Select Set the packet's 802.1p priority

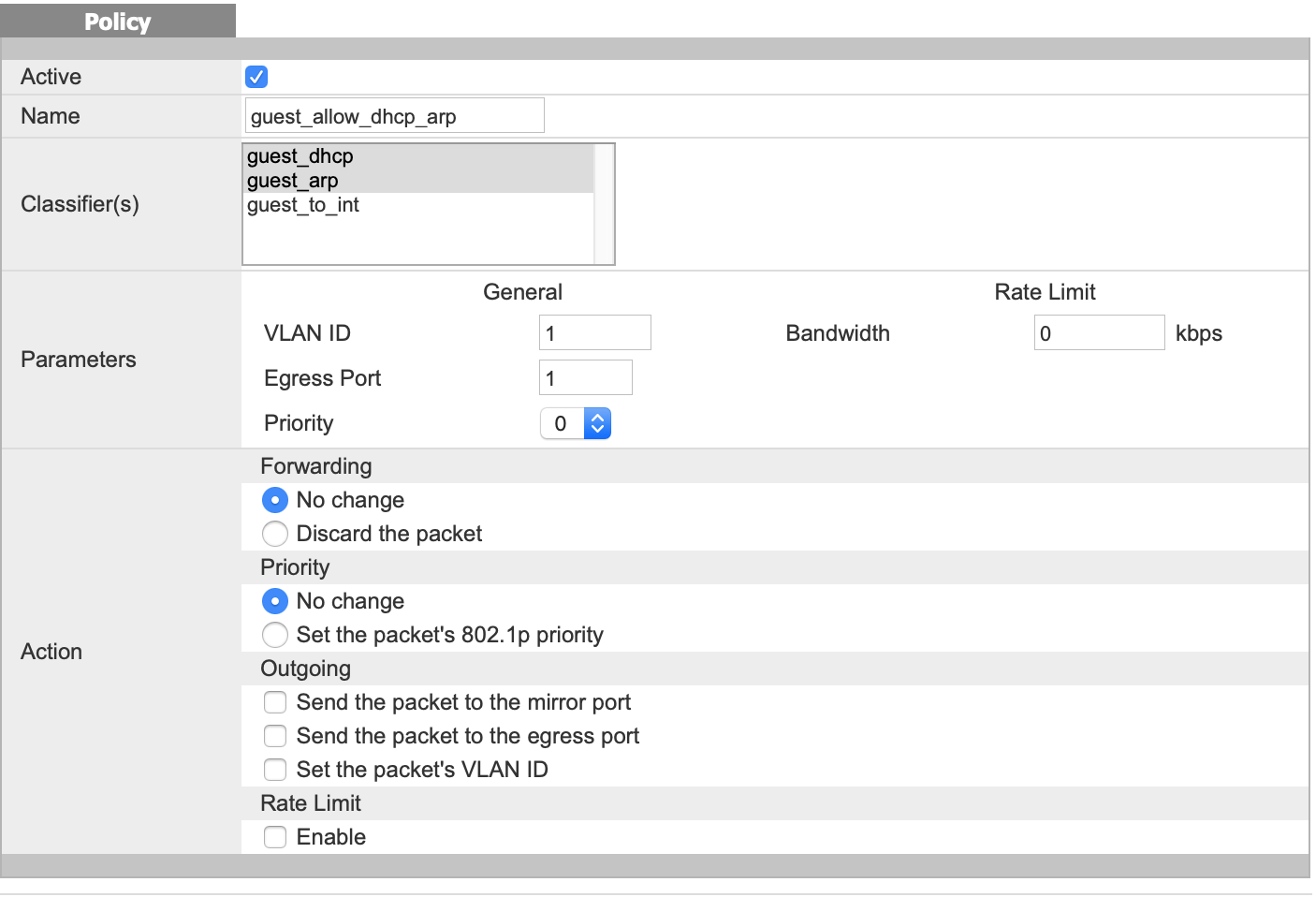[x=275, y=635]
